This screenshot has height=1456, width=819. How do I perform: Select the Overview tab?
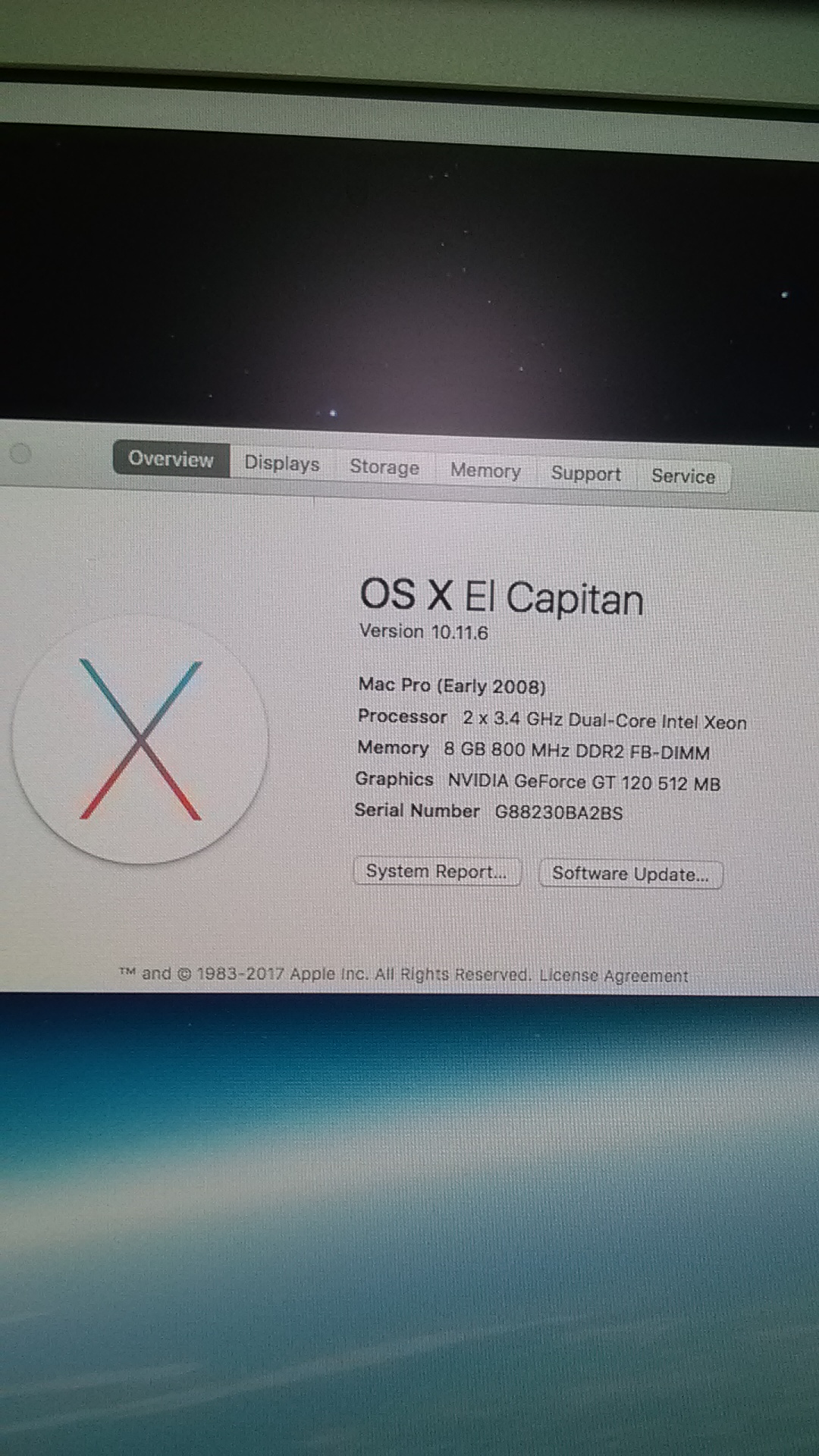pyautogui.click(x=171, y=460)
